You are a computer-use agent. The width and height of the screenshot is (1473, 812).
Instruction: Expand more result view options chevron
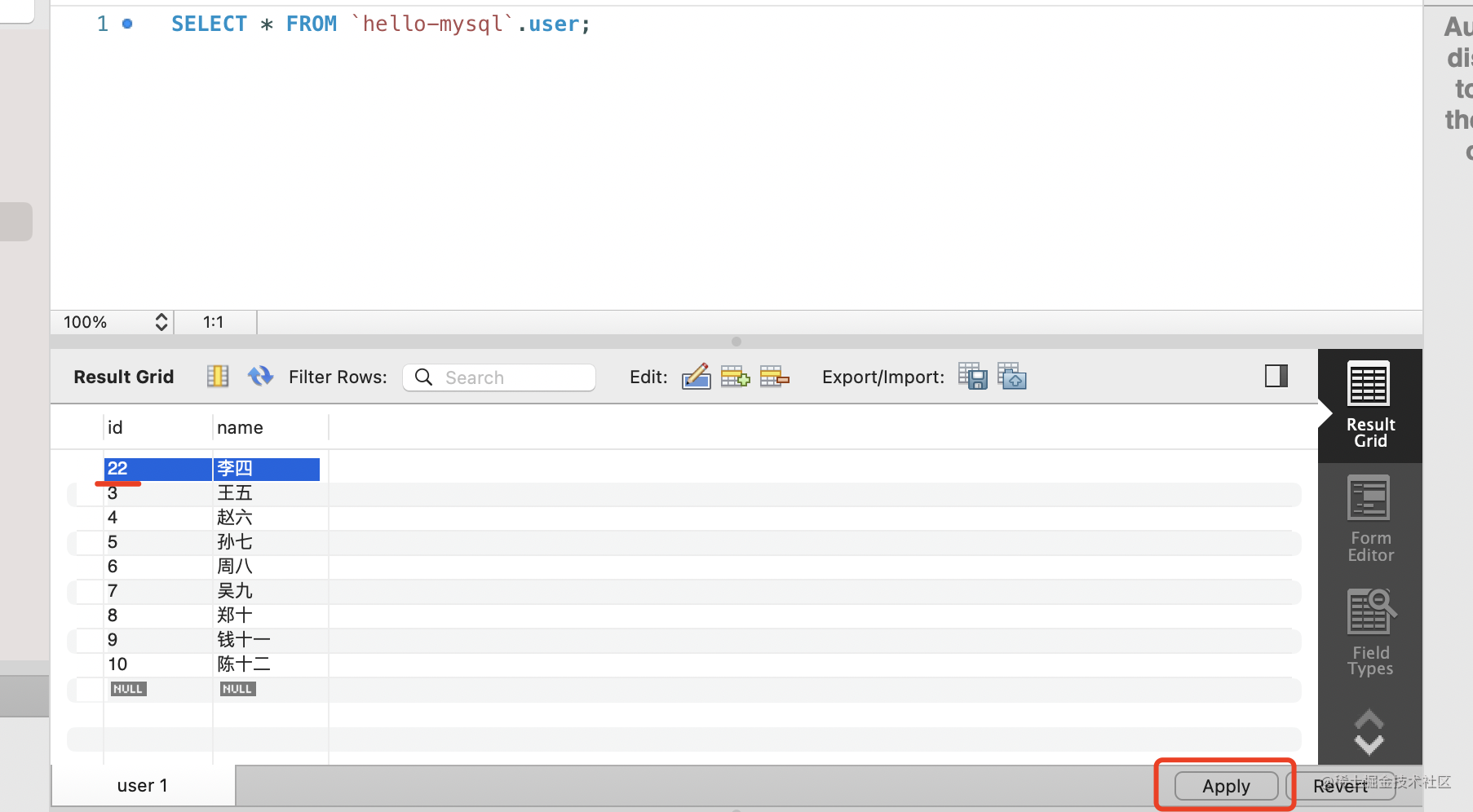[1369, 732]
